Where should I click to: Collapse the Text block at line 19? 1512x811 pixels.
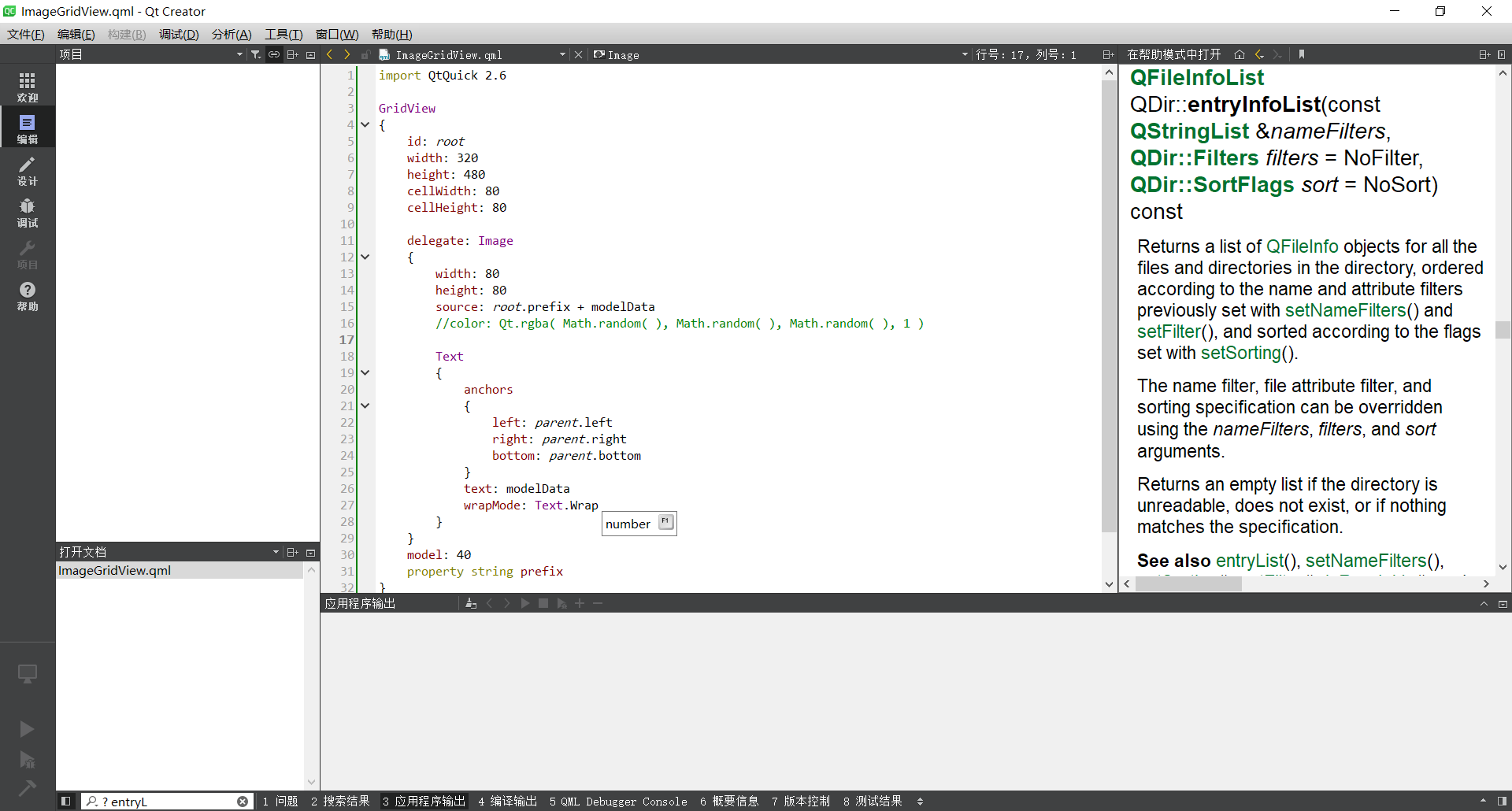click(x=365, y=372)
